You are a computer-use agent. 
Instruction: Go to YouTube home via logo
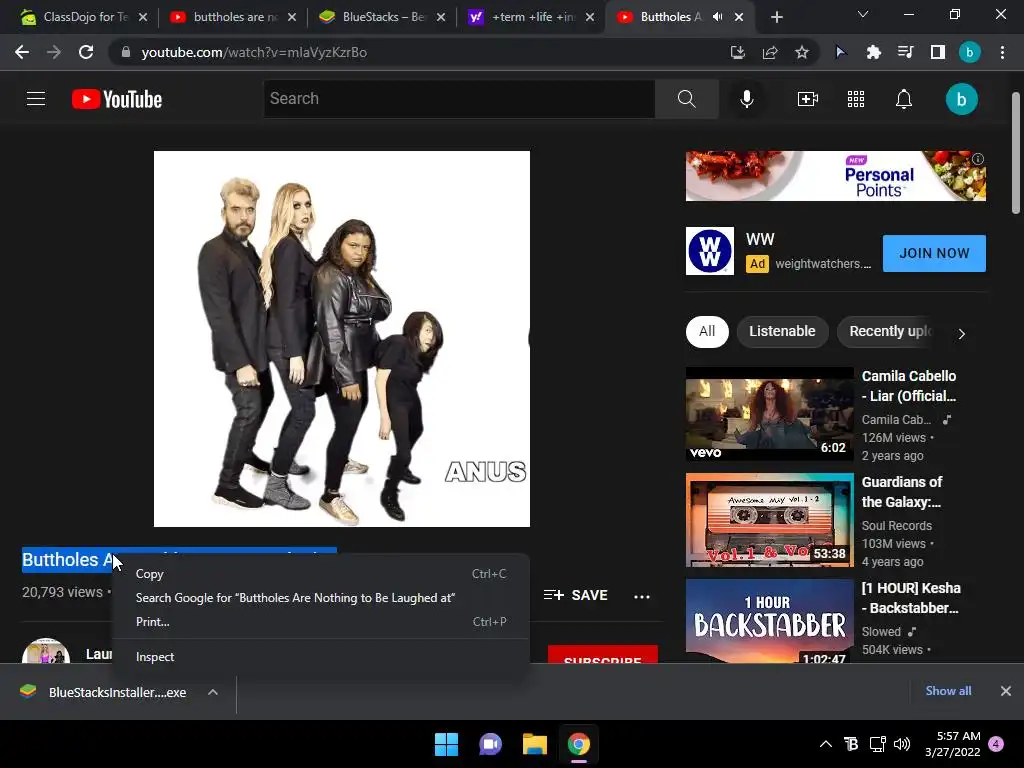pos(117,99)
